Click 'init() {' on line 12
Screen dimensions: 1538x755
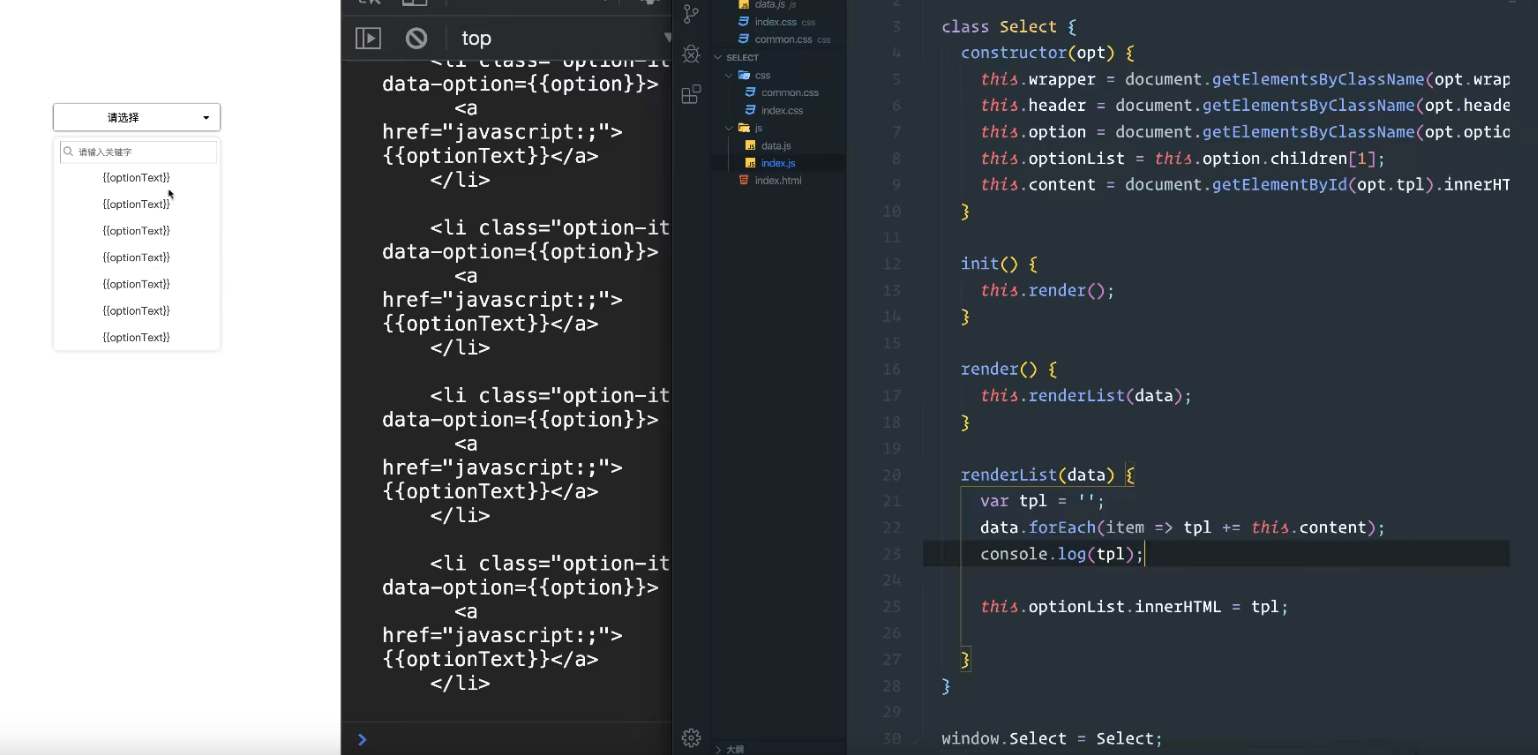(x=999, y=264)
